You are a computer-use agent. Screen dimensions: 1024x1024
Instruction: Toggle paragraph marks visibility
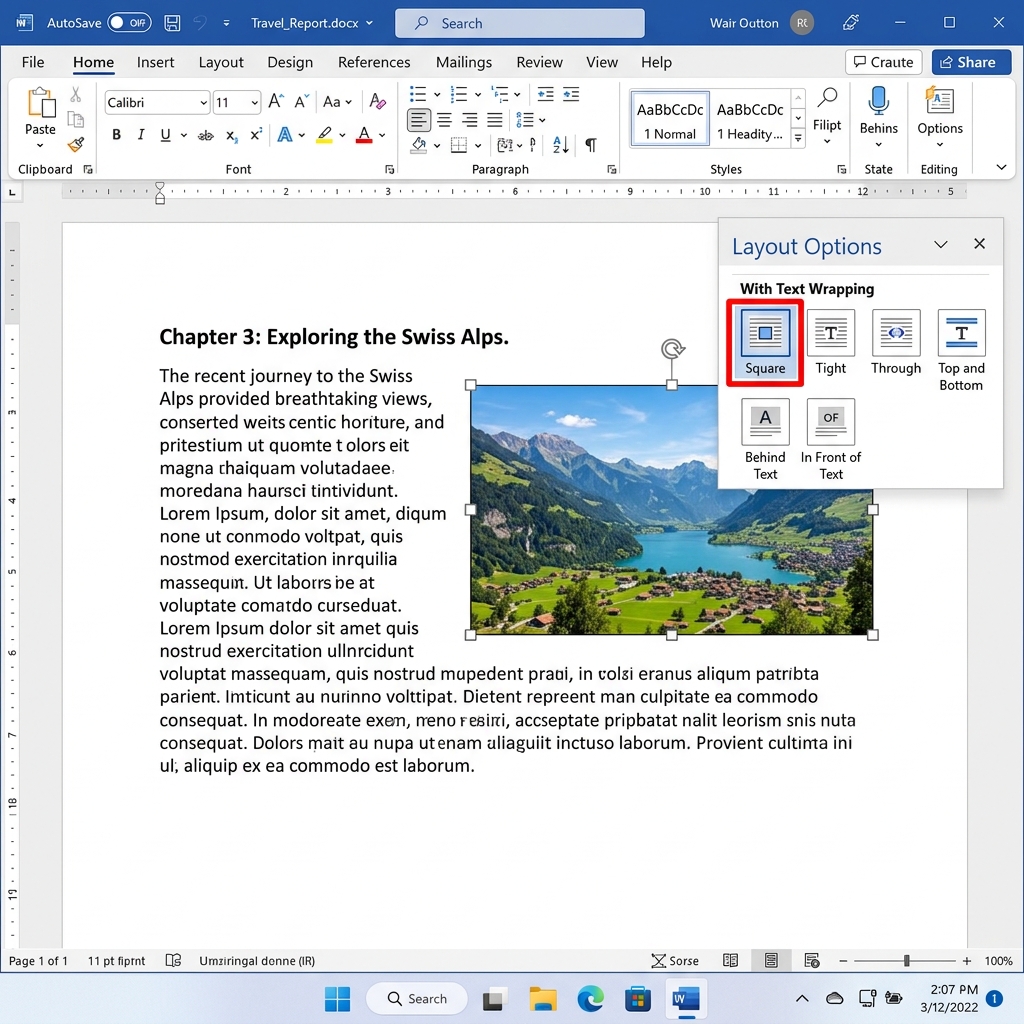tap(589, 145)
